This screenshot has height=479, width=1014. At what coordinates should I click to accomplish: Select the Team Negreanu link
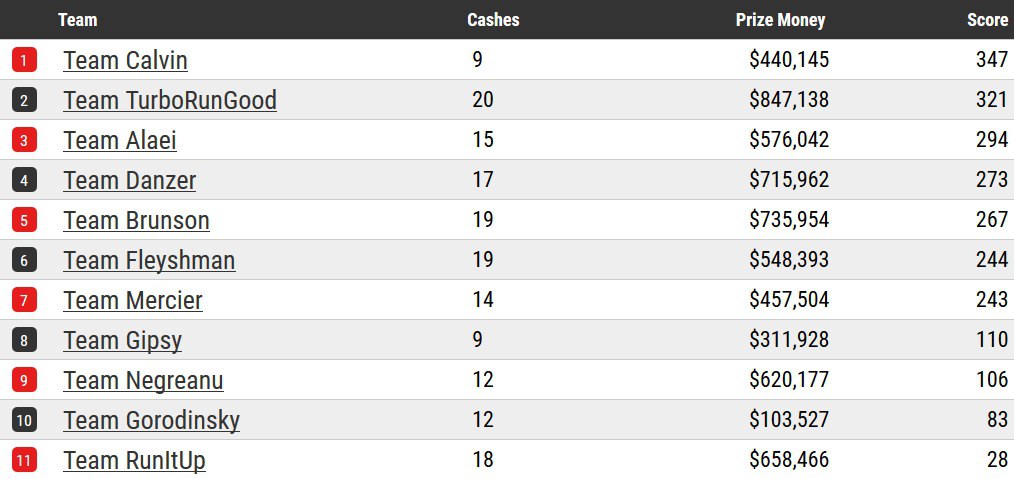point(143,380)
